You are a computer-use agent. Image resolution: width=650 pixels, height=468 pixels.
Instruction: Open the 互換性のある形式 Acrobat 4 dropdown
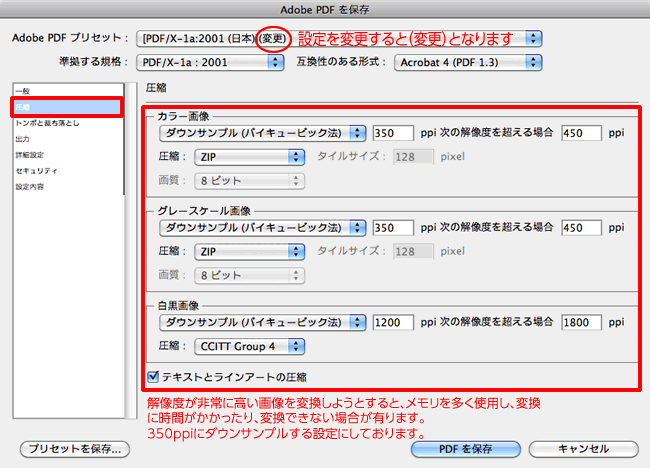click(x=468, y=63)
